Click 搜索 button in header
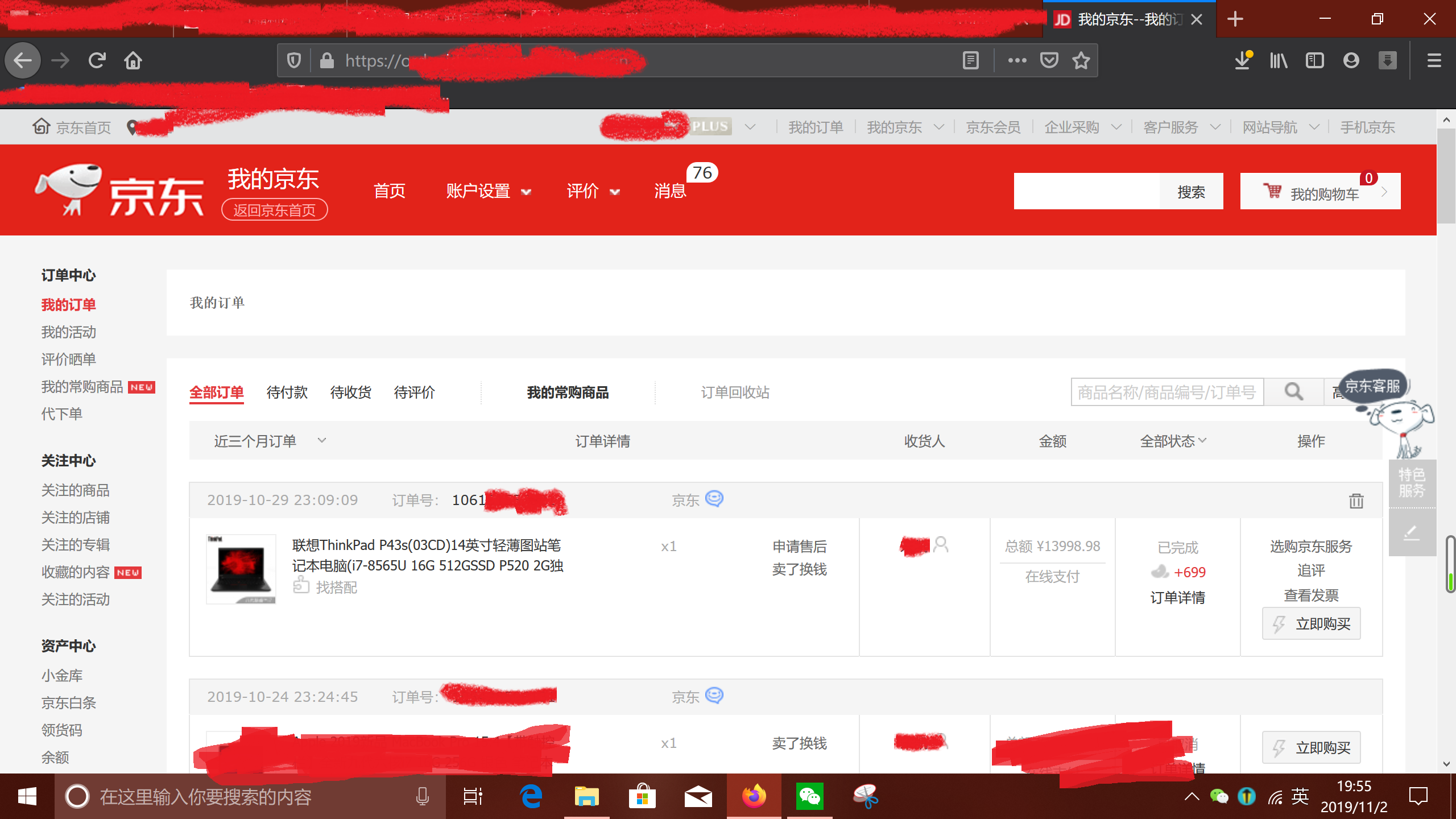 pos(1192,192)
